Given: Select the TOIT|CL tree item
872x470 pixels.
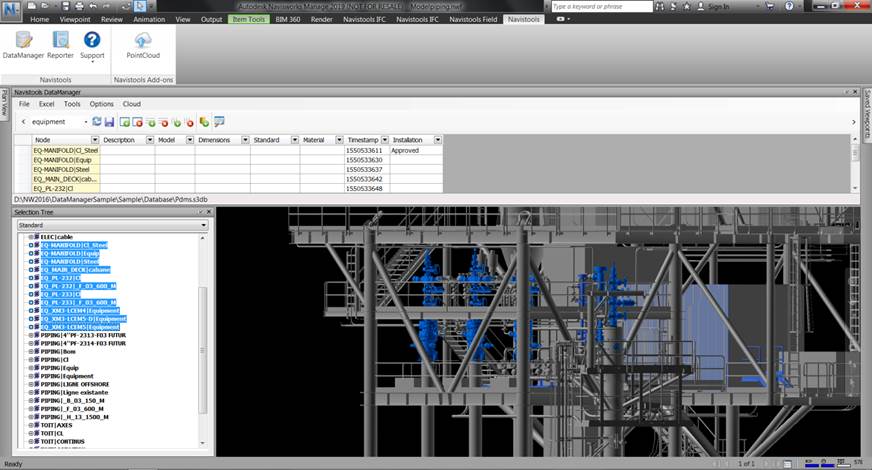Looking at the screenshot, I should 52,433.
